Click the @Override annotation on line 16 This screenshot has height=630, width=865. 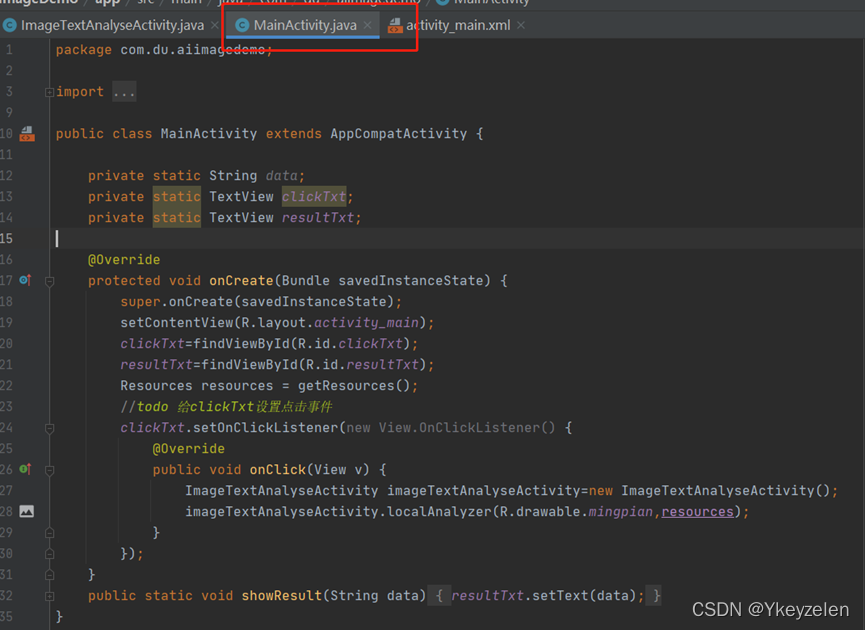124,259
